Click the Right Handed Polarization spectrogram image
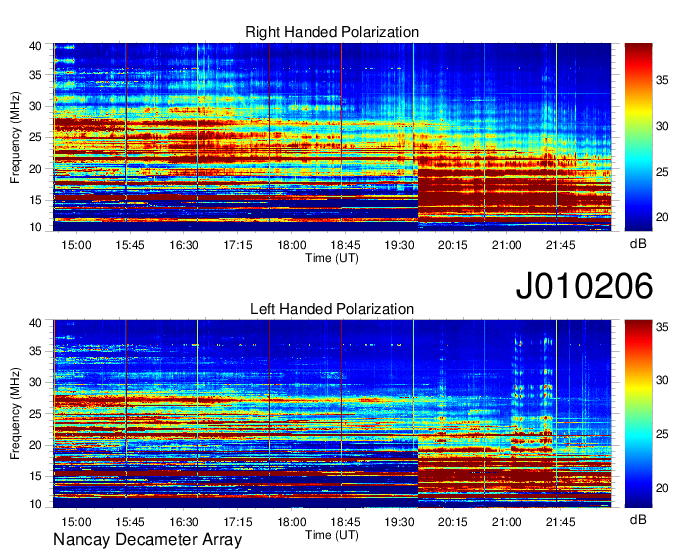The image size is (680, 552). 332,137
